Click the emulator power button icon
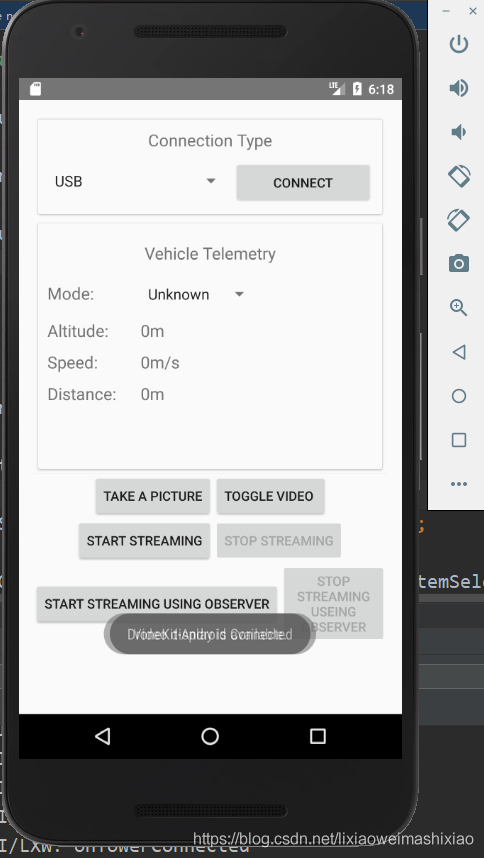This screenshot has height=858, width=484. 458,44
